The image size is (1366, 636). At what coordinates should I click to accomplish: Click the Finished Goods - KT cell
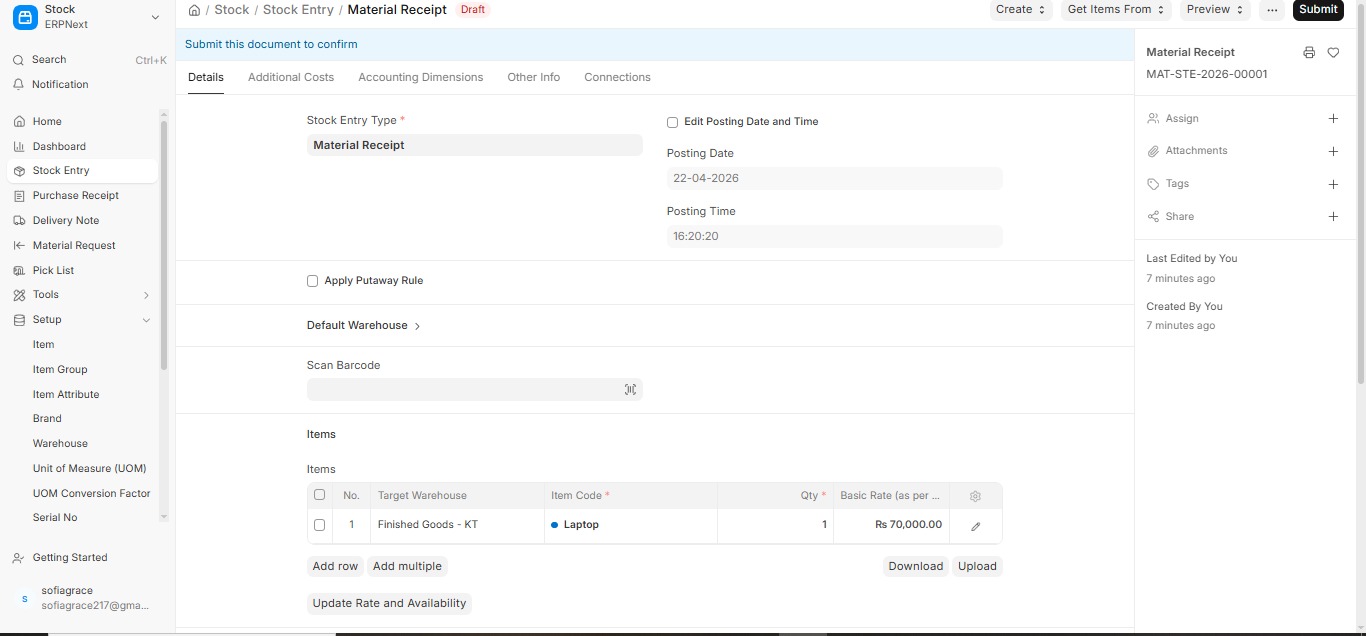[x=457, y=526]
